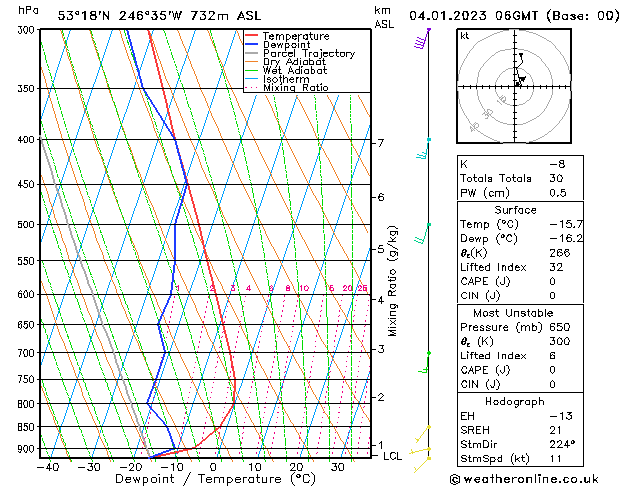Click the green wind barb at 700 hPa
The height and width of the screenshot is (486, 629).
point(424,362)
